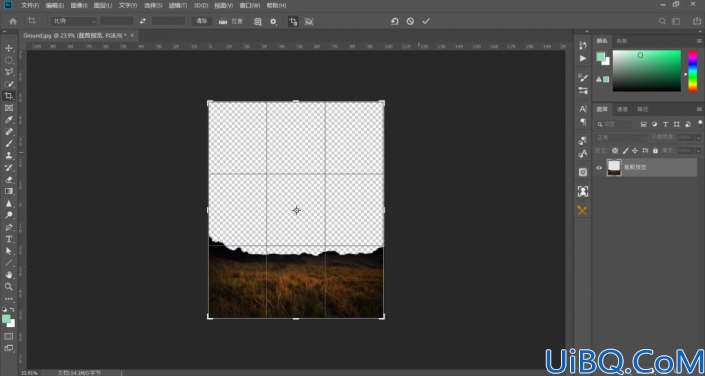Pick a color in the color field
Screen dimensions: 705x376
[647, 71]
